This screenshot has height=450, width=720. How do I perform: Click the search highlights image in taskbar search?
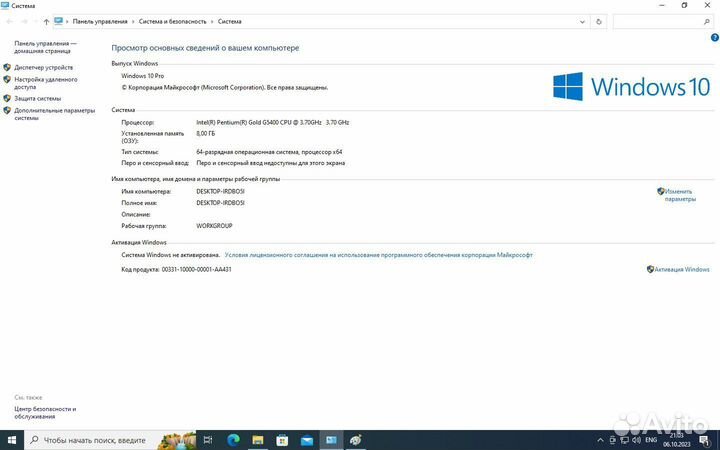(176, 441)
